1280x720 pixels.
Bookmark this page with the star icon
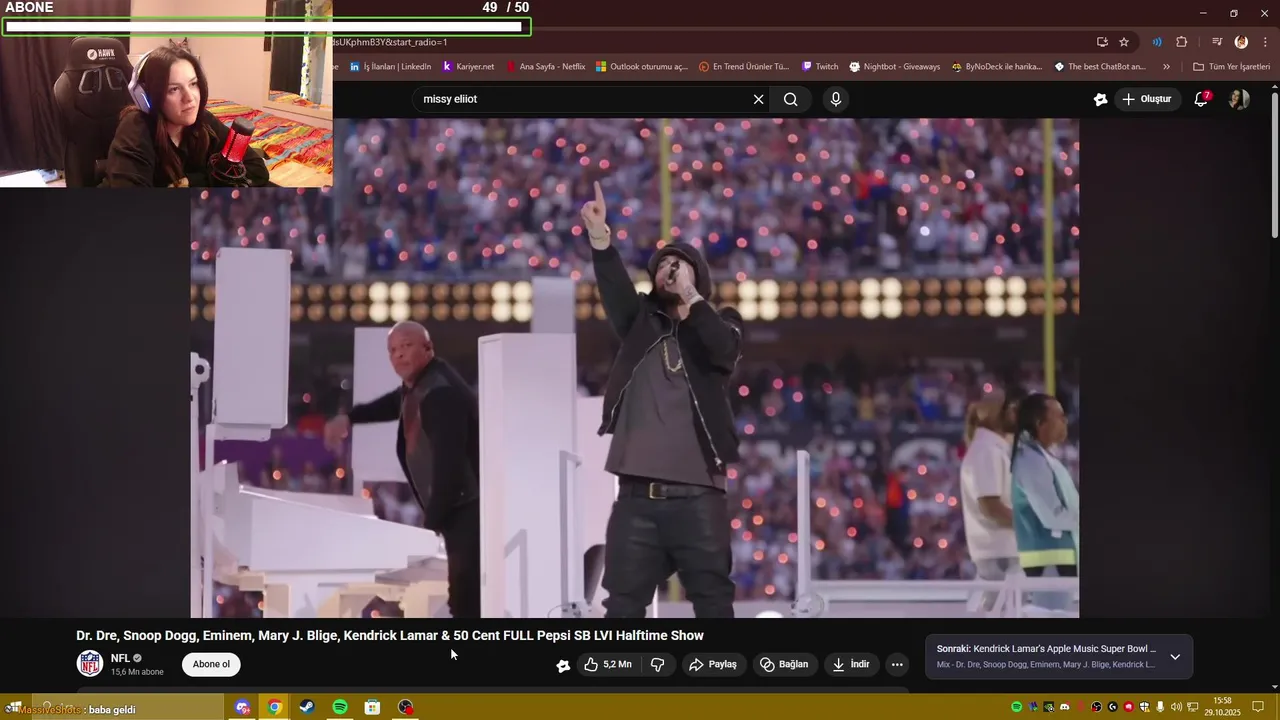click(x=1124, y=42)
